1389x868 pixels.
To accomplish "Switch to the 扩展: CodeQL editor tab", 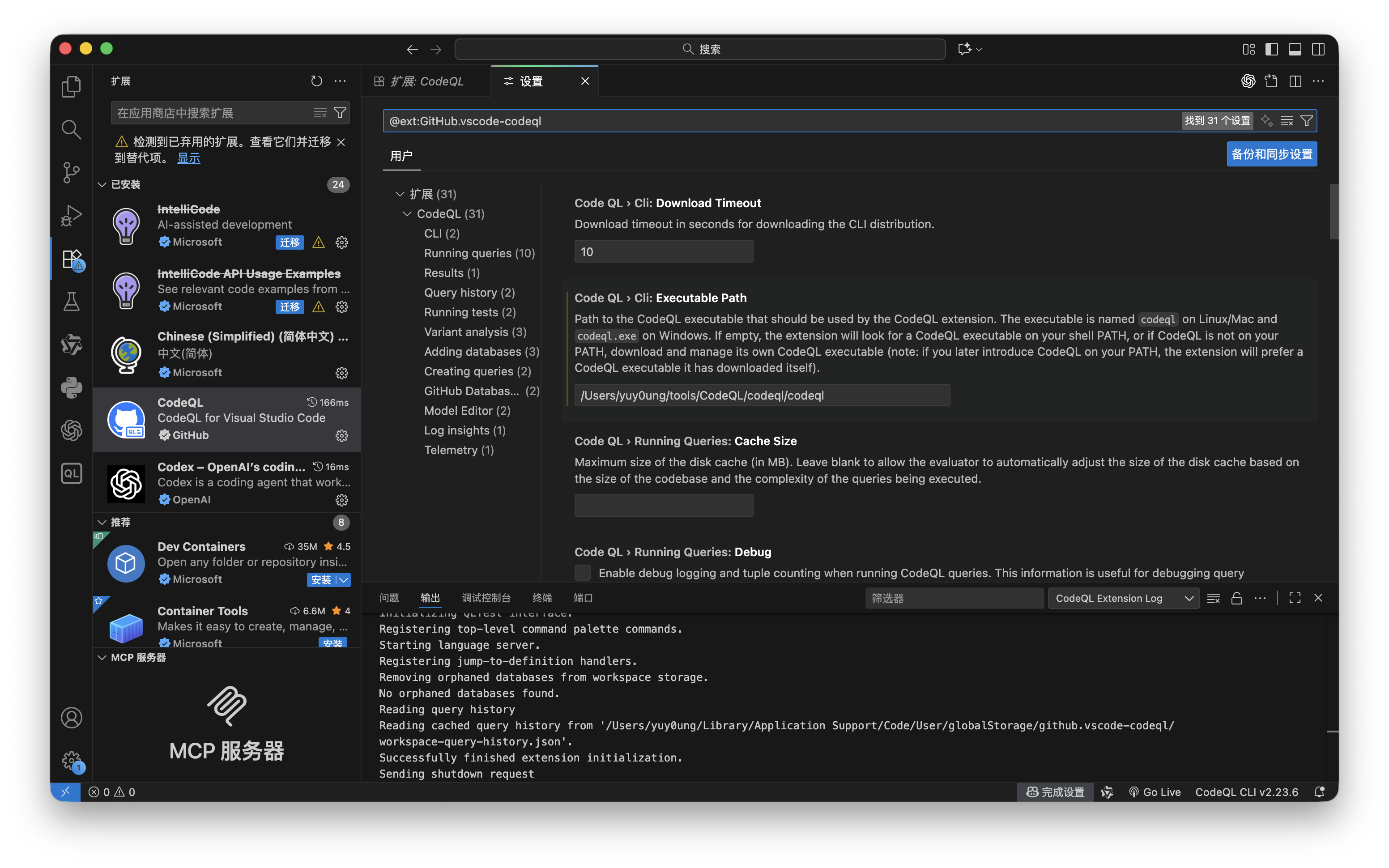I will click(x=426, y=81).
